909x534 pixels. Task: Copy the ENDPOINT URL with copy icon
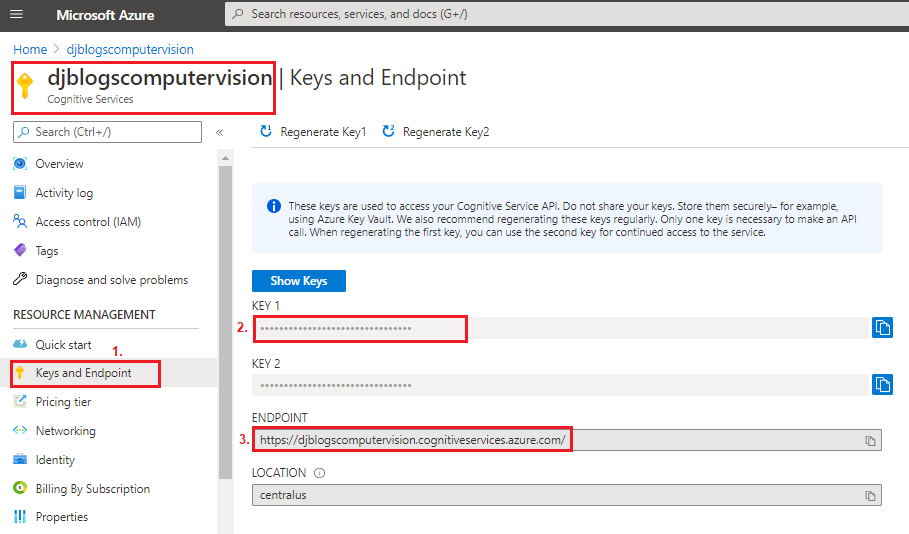pos(870,441)
